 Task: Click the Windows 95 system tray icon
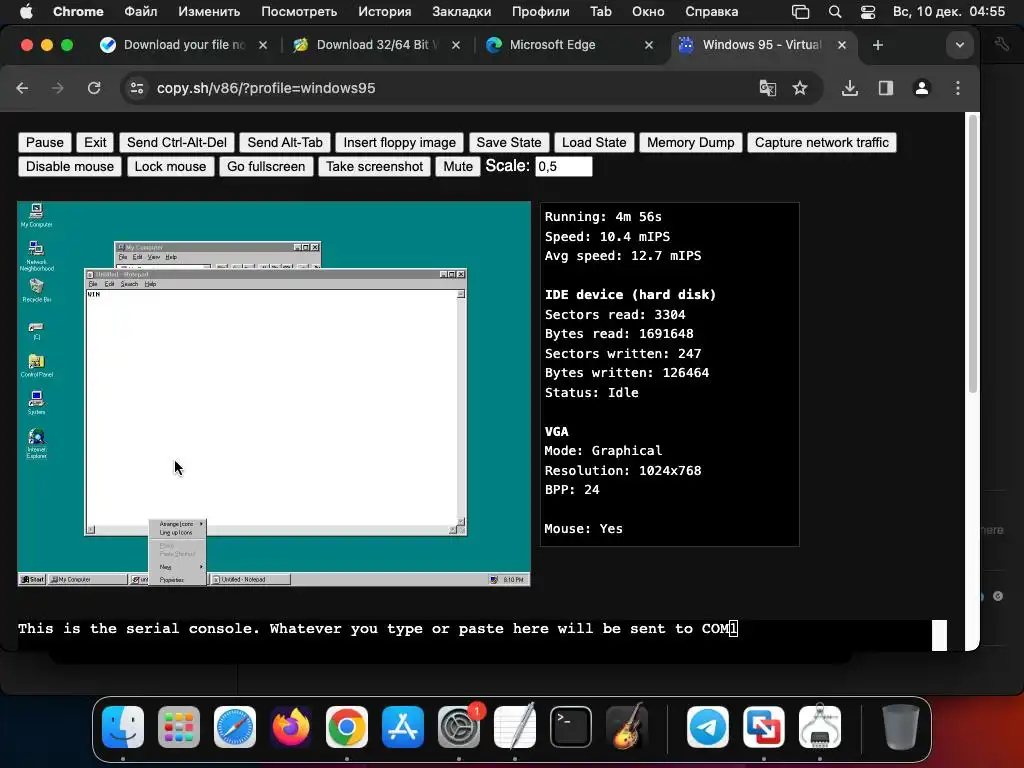(494, 579)
